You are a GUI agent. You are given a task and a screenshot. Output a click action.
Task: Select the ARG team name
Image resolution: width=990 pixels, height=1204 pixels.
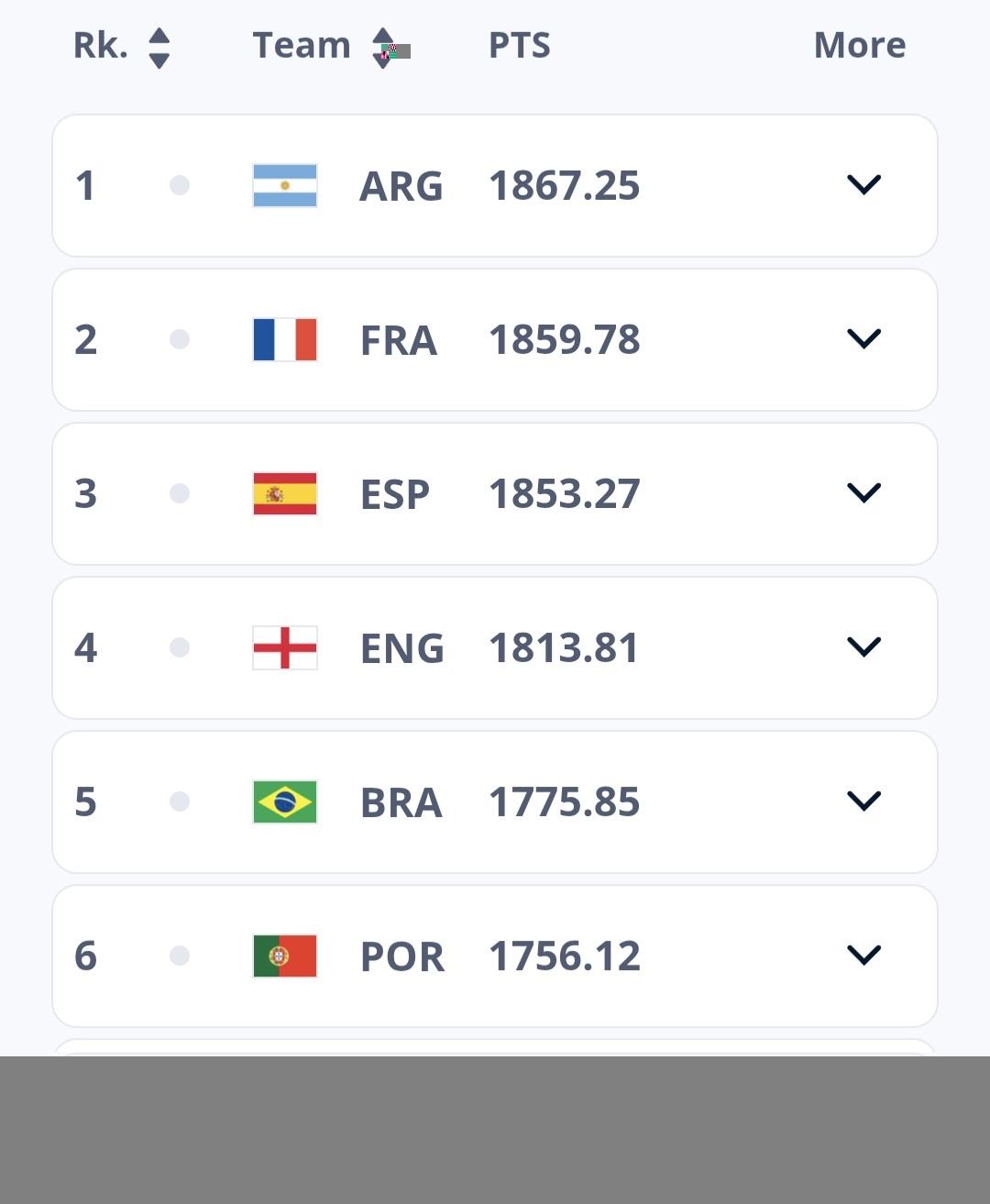(401, 186)
